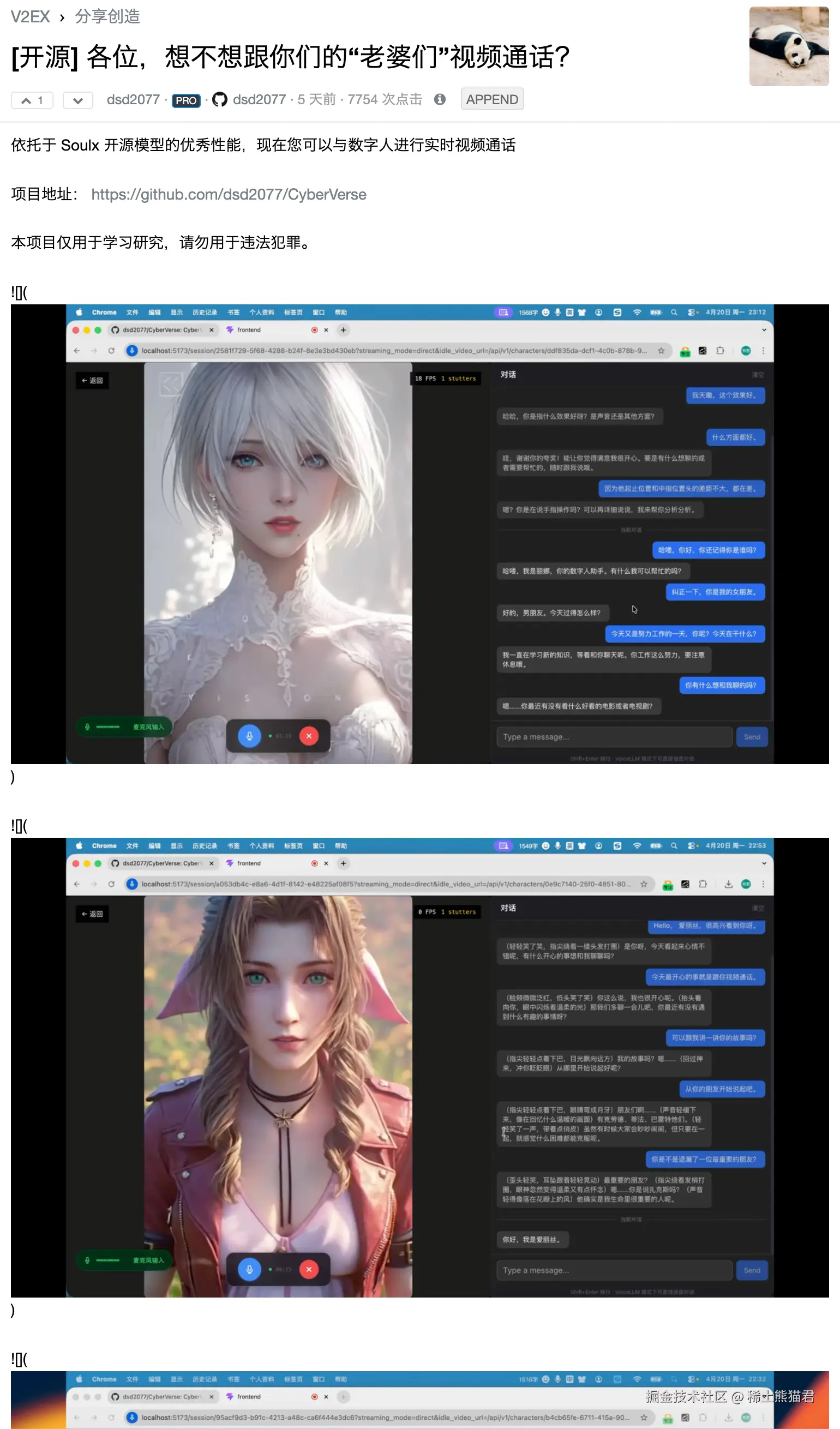Click the APPEND button
The height and width of the screenshot is (1429, 840).
[x=492, y=99]
